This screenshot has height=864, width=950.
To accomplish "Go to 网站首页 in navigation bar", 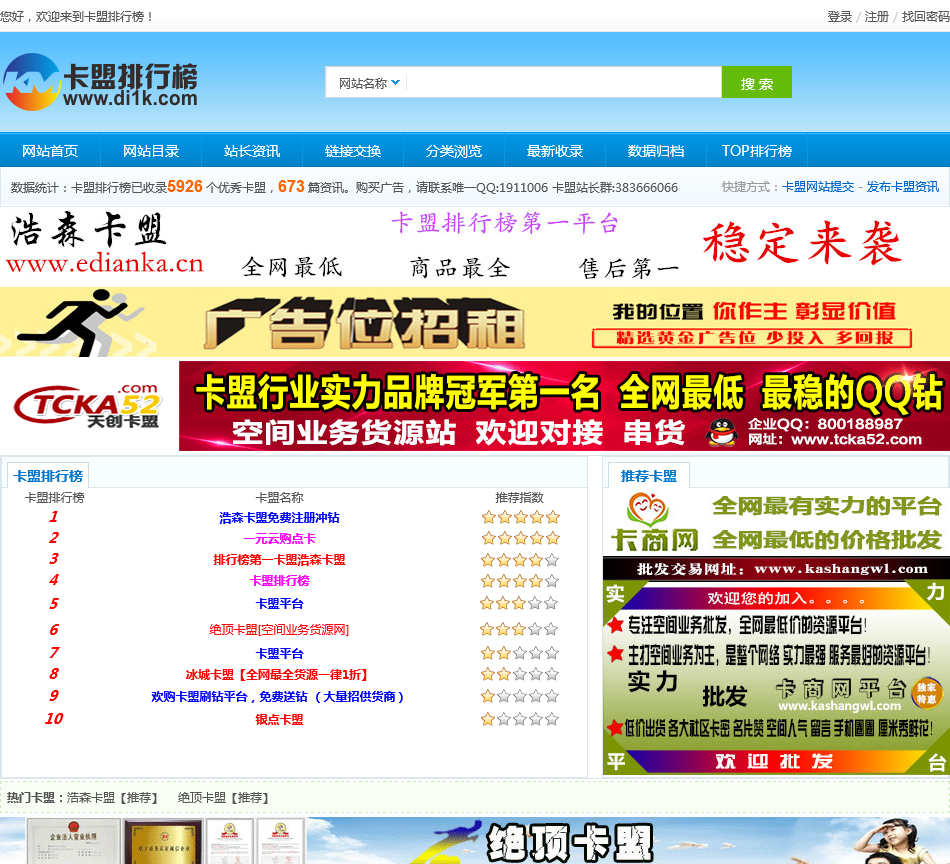I will click(50, 151).
